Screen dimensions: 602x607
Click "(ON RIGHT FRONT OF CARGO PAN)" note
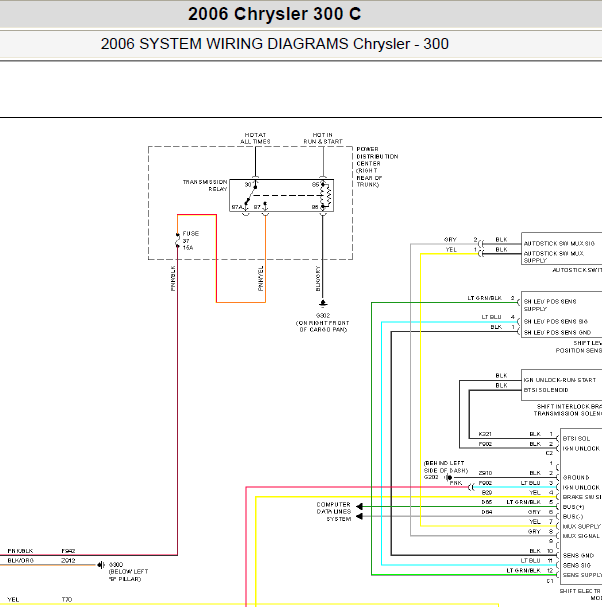(x=323, y=326)
